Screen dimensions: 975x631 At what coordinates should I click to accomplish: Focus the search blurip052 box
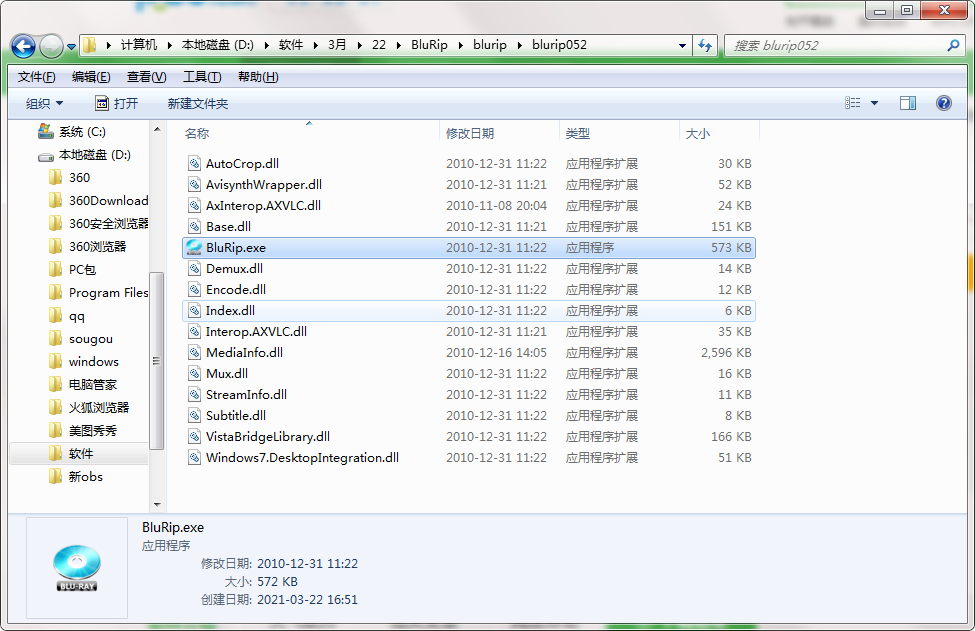pyautogui.click(x=844, y=45)
